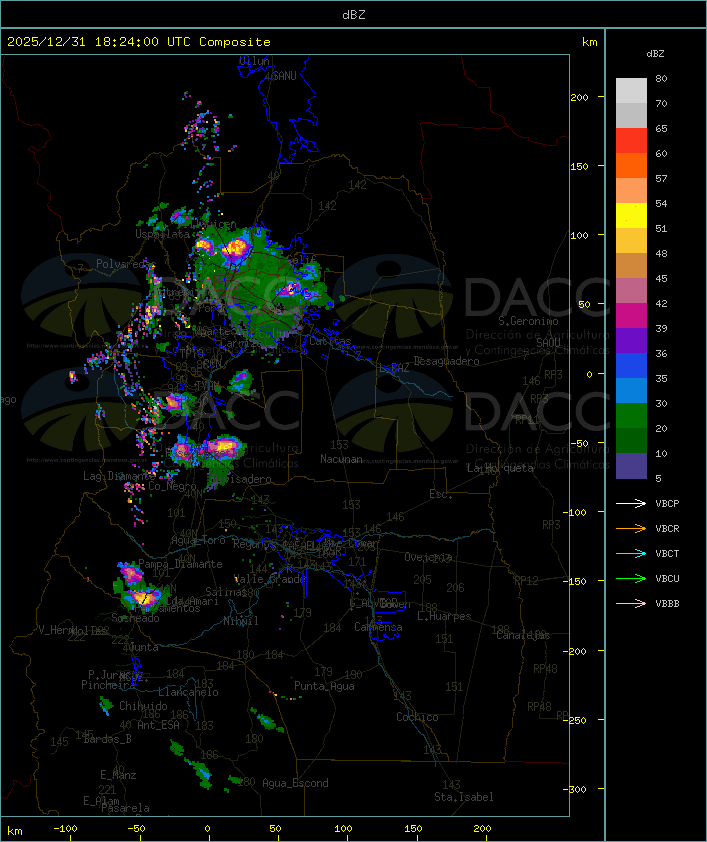Screen dimensions: 707x842
Task: Click the 'Sosneado' map label
Action: click(x=135, y=618)
